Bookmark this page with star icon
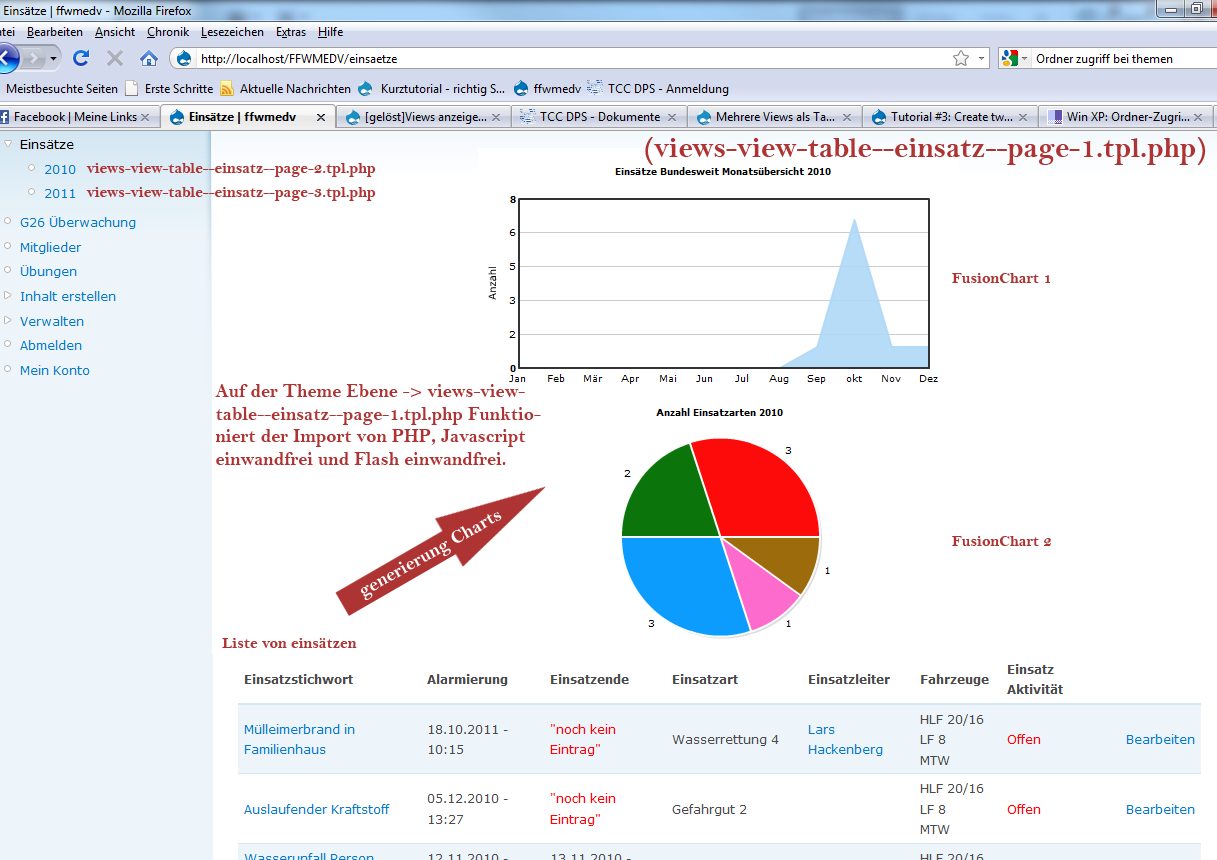This screenshot has height=860, width=1217. 961,58
